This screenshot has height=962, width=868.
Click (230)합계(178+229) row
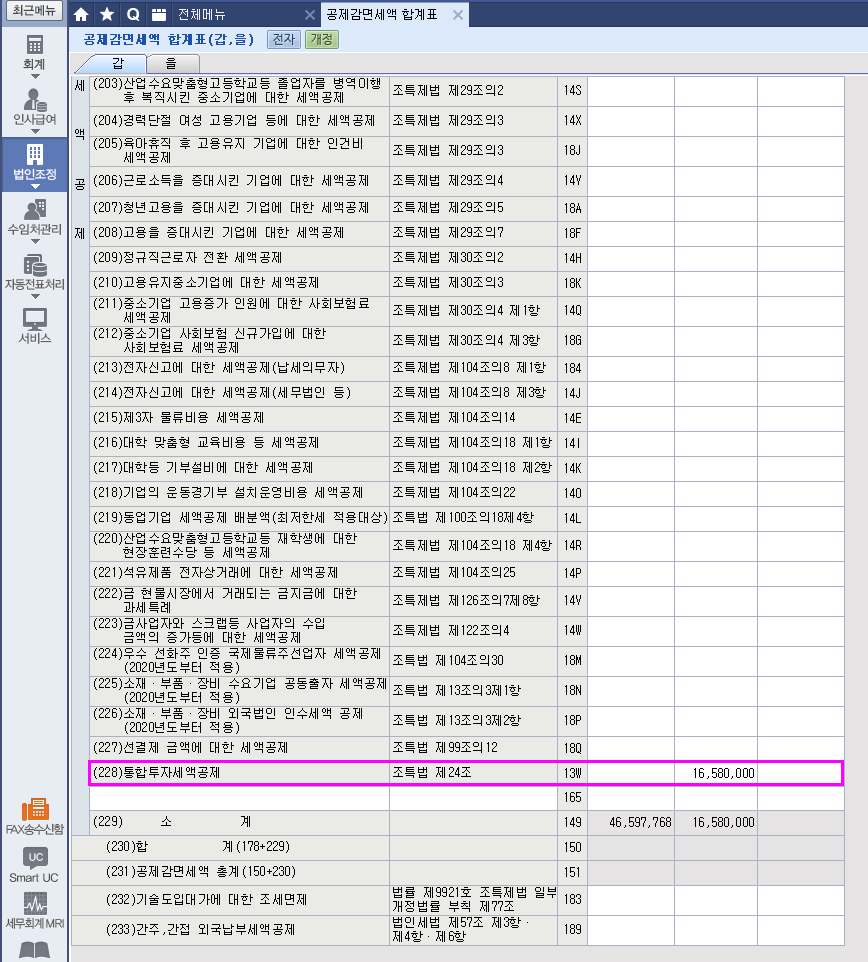pyautogui.click(x=458, y=847)
